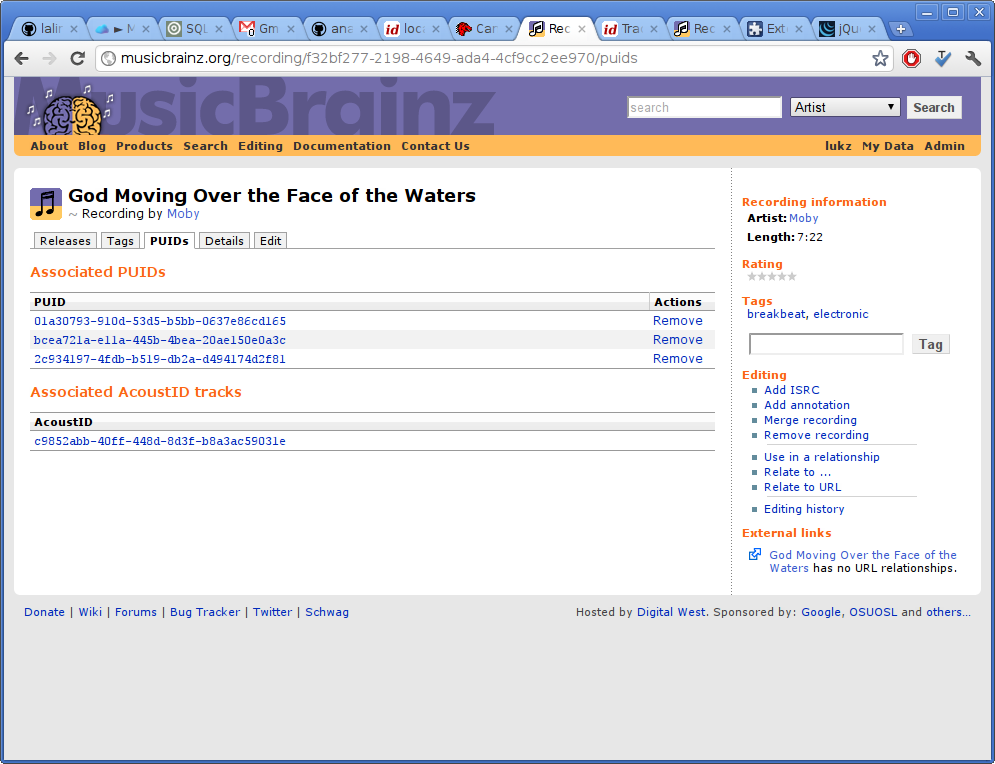Viewport: 995px width, 764px height.
Task: Click the browser address bar URL
Action: pos(379,58)
